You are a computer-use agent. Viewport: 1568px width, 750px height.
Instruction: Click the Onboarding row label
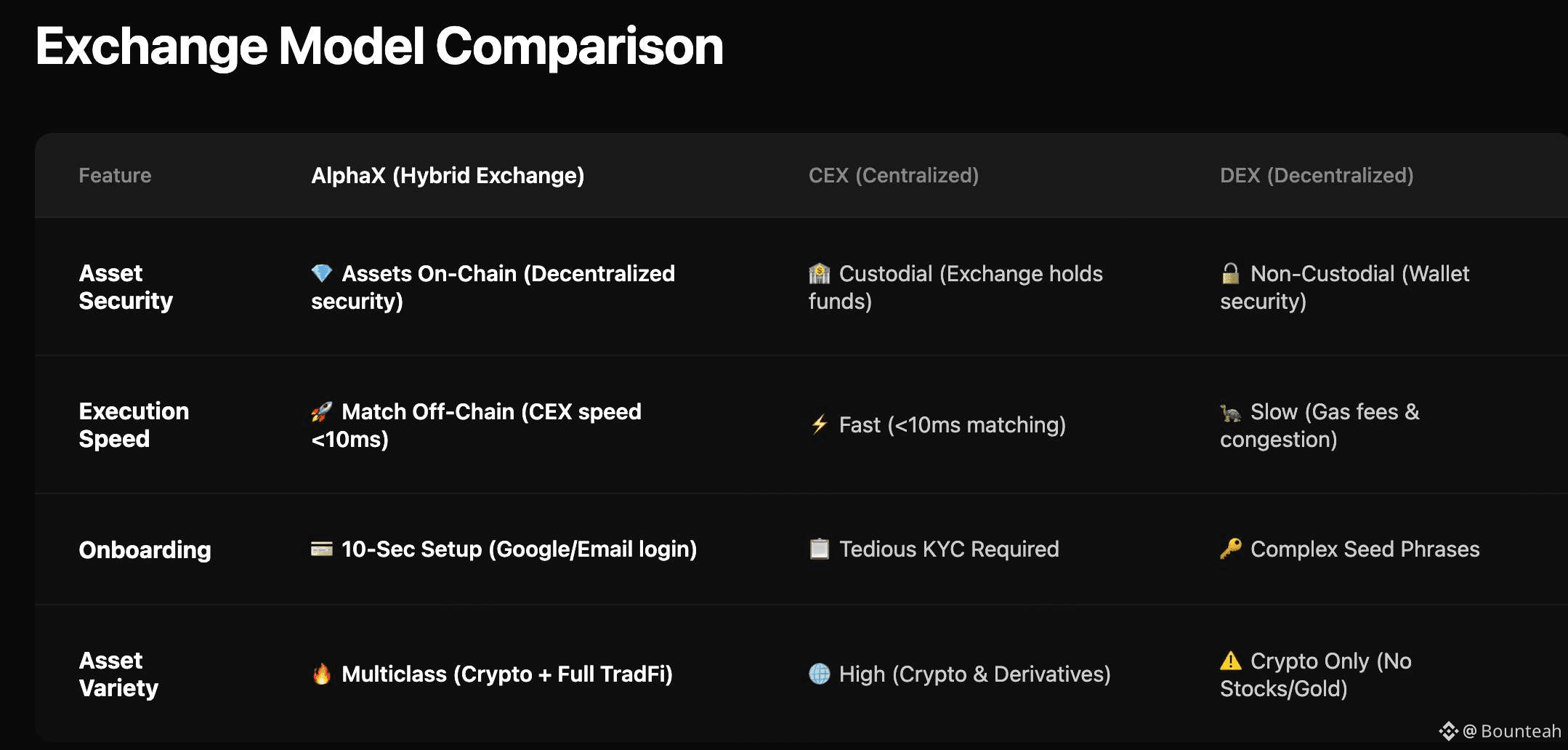pyautogui.click(x=145, y=549)
